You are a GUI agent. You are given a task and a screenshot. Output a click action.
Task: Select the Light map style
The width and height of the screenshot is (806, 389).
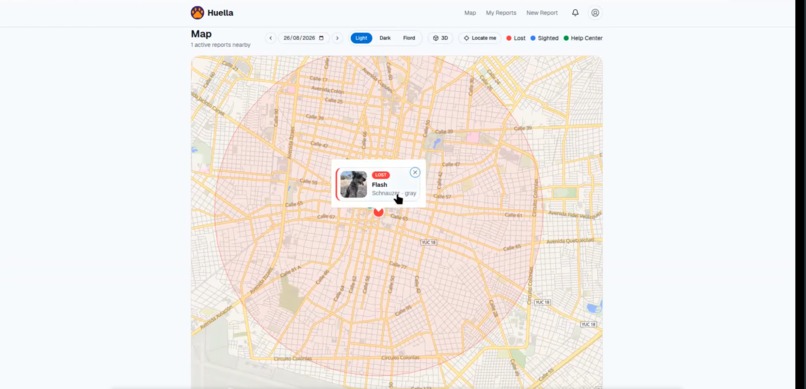click(x=361, y=38)
